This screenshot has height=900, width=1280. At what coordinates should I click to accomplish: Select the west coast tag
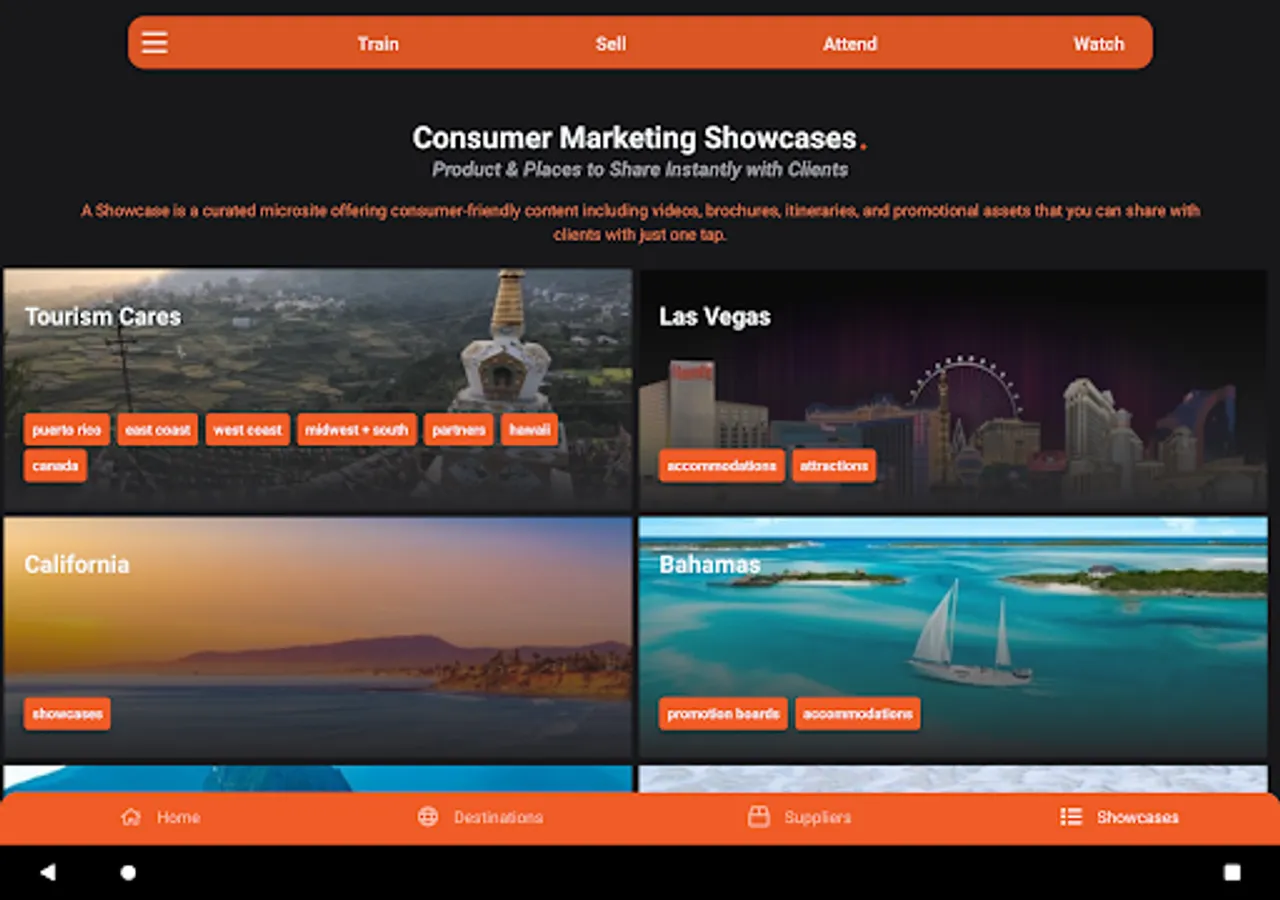click(248, 430)
